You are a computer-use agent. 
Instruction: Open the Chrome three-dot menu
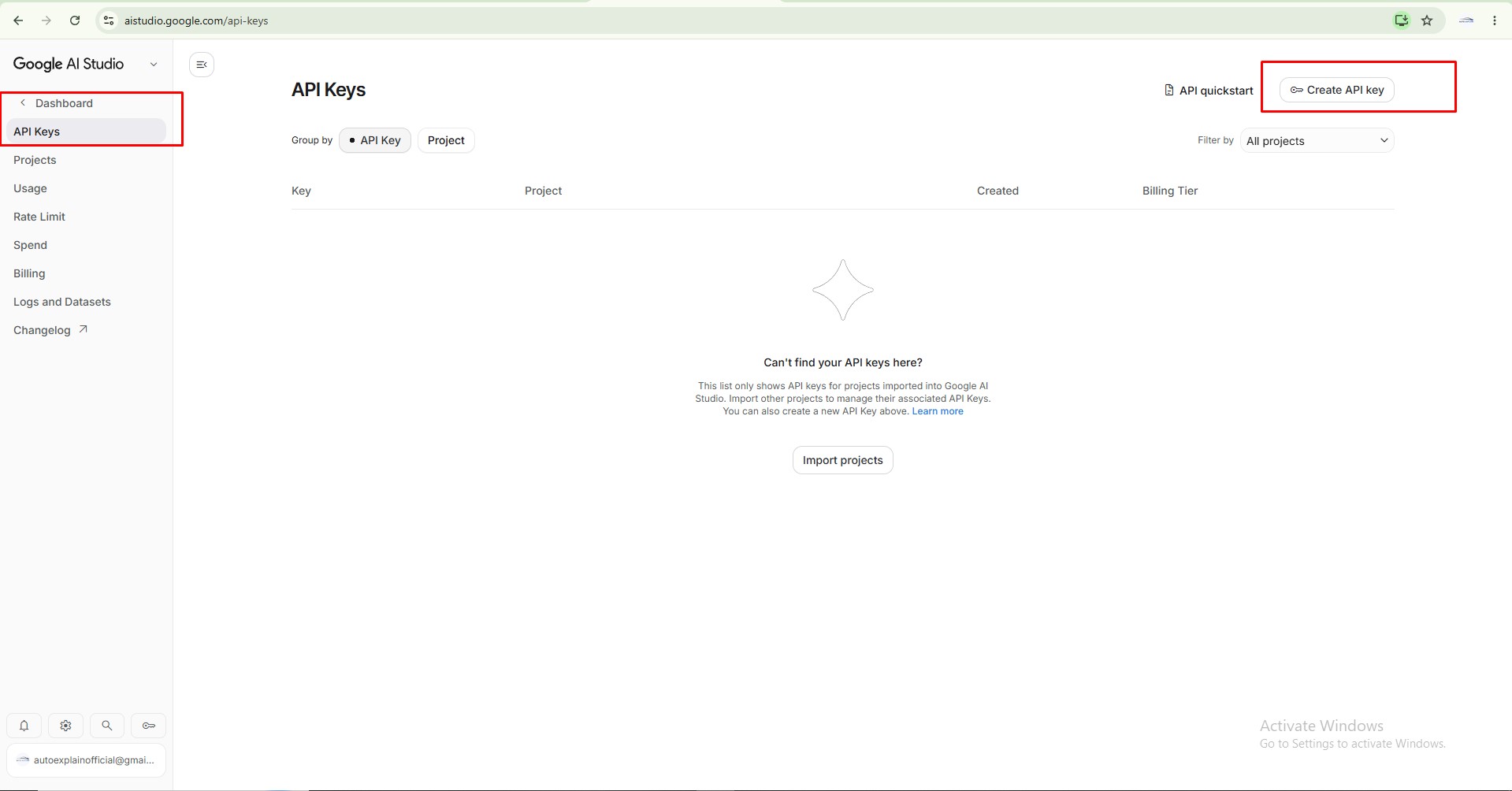tap(1495, 20)
